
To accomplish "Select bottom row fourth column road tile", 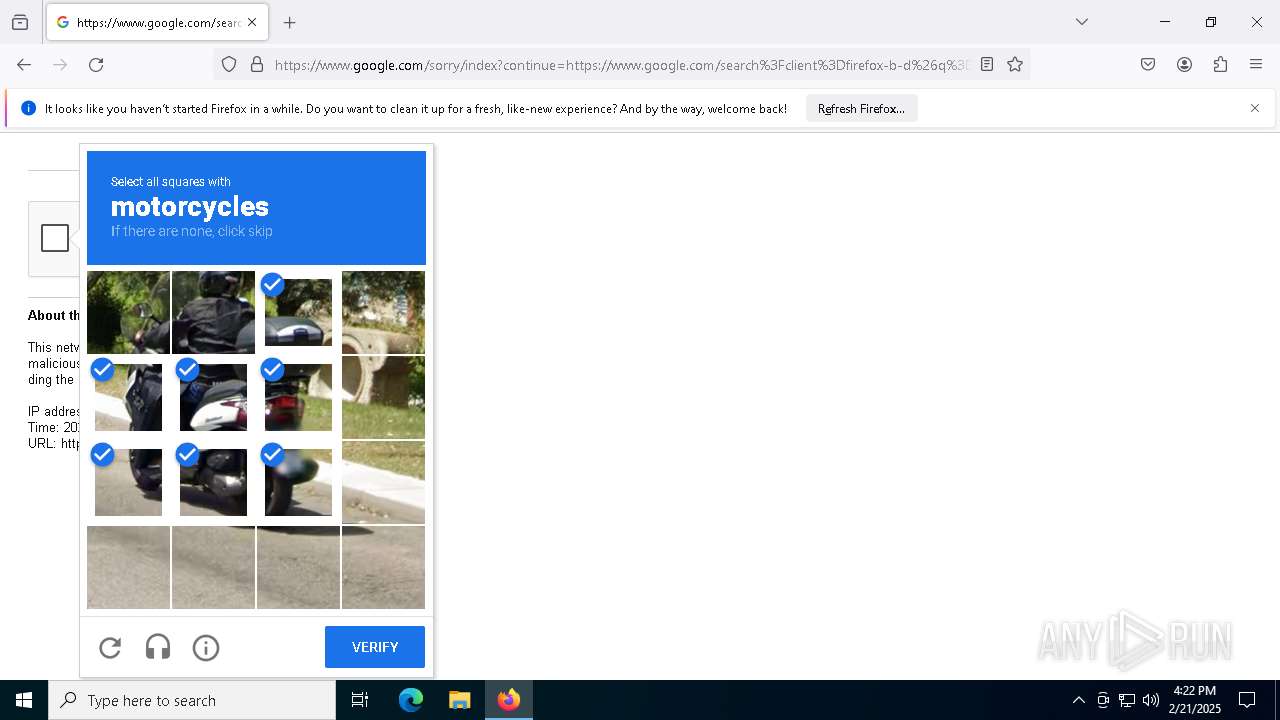I will [383, 567].
